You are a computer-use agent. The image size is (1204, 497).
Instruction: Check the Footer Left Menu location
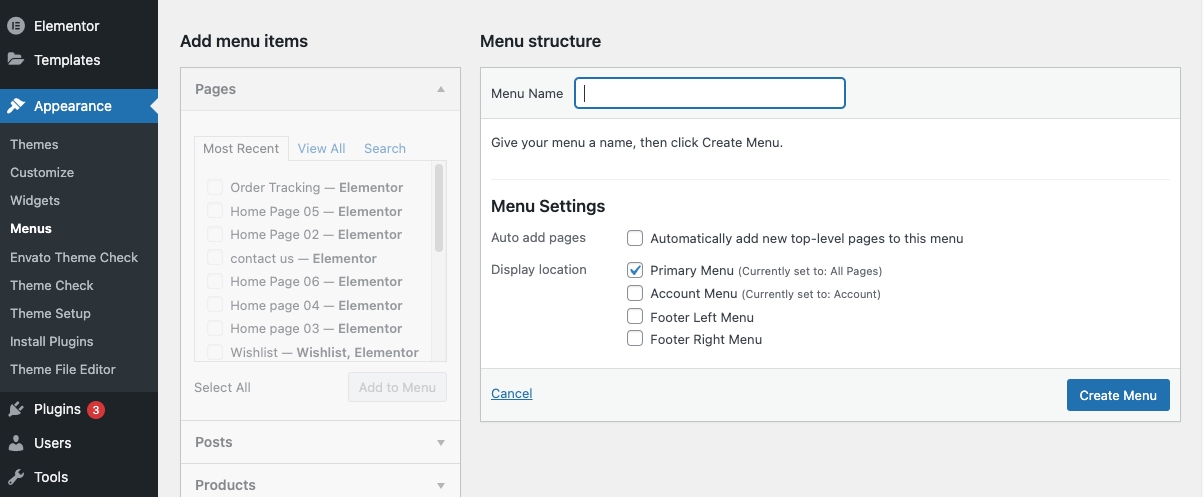[635, 316]
